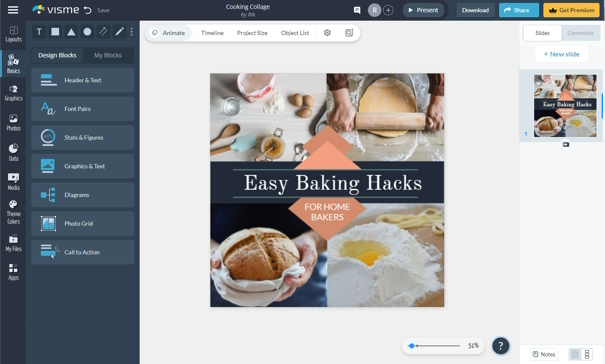Undo the last action
Image resolution: width=605 pixels, height=364 pixels.
coord(88,10)
